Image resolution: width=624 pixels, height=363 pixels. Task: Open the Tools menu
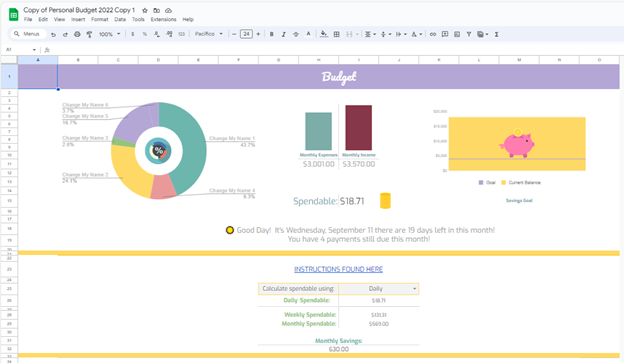[x=138, y=20]
